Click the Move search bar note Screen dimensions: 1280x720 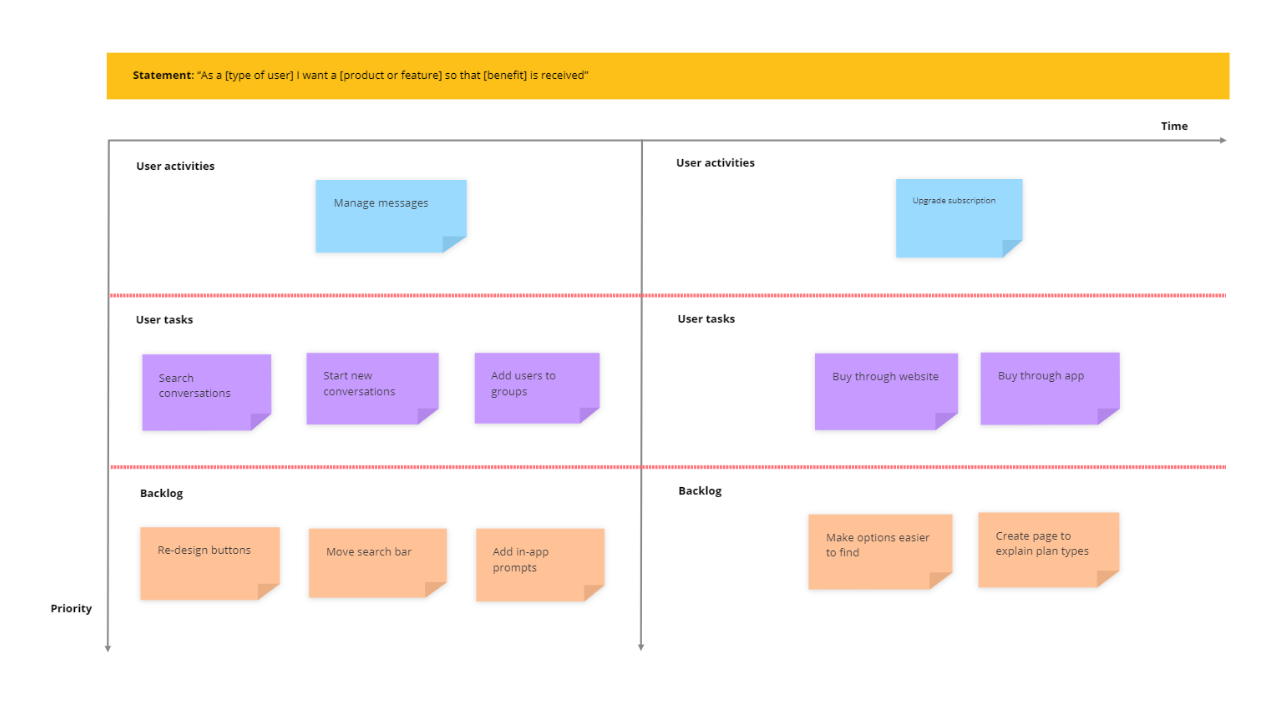coord(378,563)
